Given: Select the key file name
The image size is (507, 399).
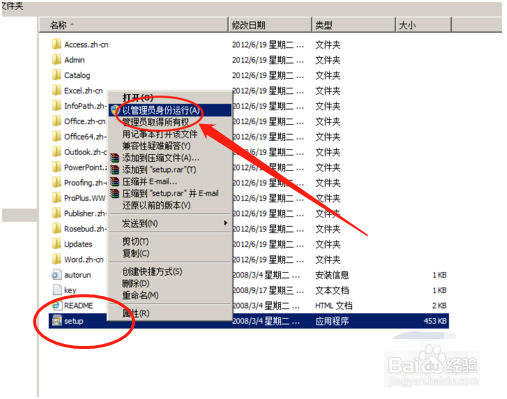Looking at the screenshot, I should 70,290.
